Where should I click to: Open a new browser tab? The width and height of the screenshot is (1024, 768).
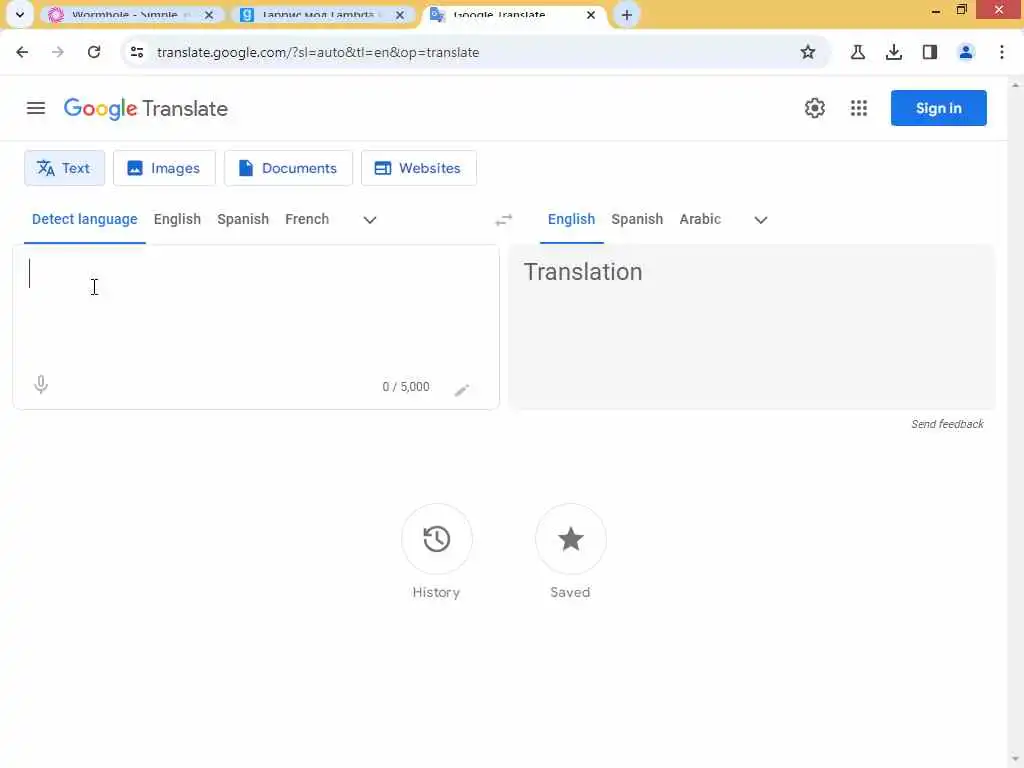click(626, 14)
